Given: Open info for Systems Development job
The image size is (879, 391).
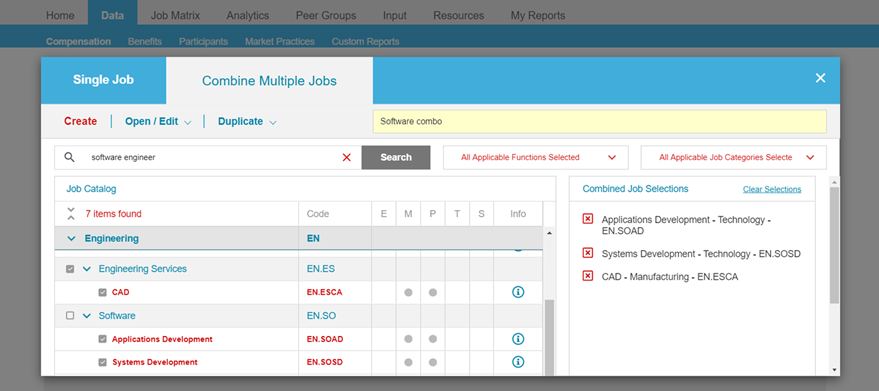Looking at the screenshot, I should coord(518,362).
